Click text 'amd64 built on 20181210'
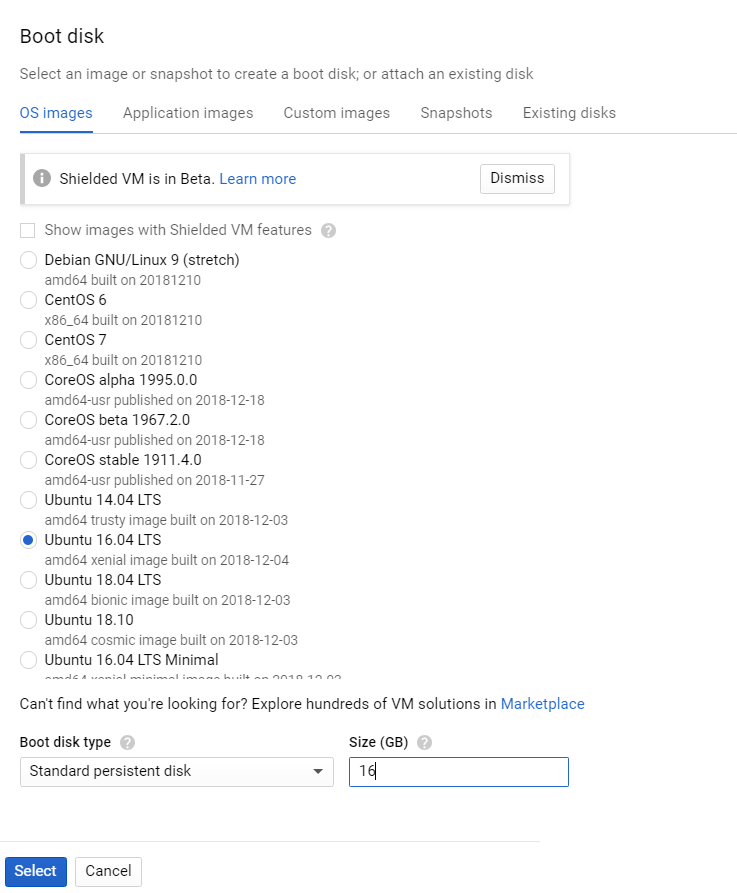Viewport: 737px width, 893px height. click(x=122, y=280)
